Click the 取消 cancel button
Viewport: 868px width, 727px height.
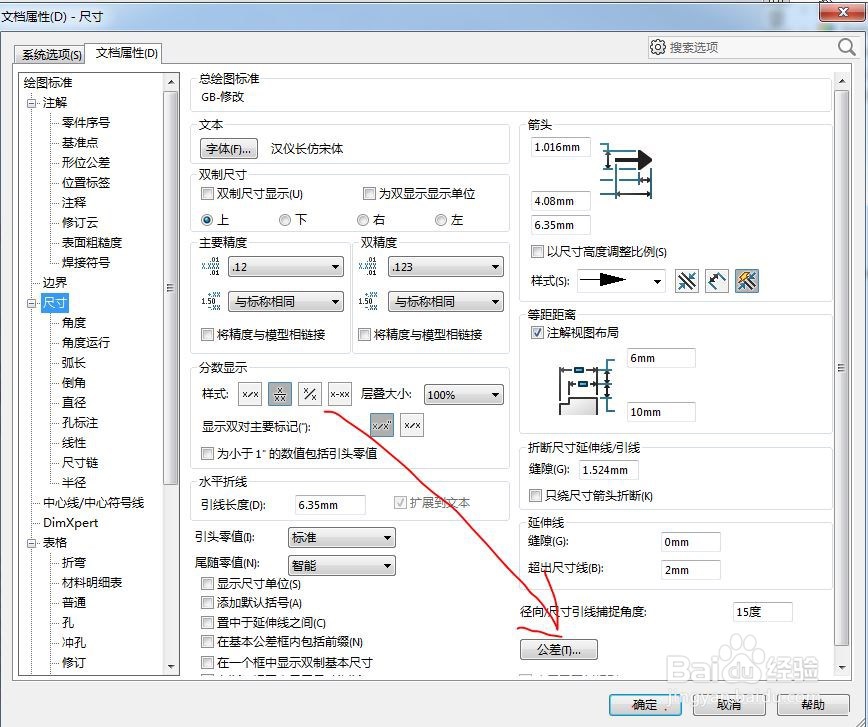click(729, 705)
